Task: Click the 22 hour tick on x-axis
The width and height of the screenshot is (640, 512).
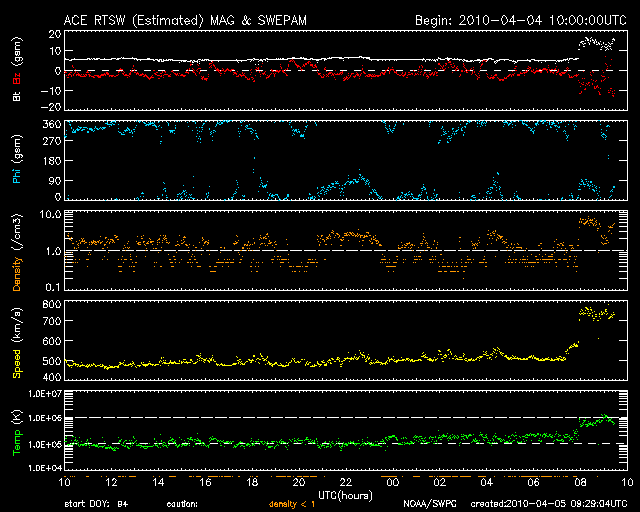Action: 346,483
